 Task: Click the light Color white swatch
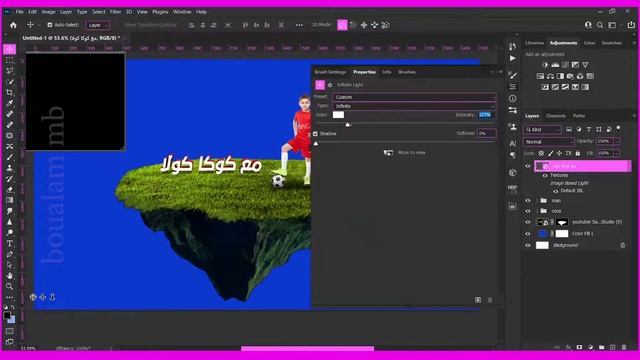338,115
